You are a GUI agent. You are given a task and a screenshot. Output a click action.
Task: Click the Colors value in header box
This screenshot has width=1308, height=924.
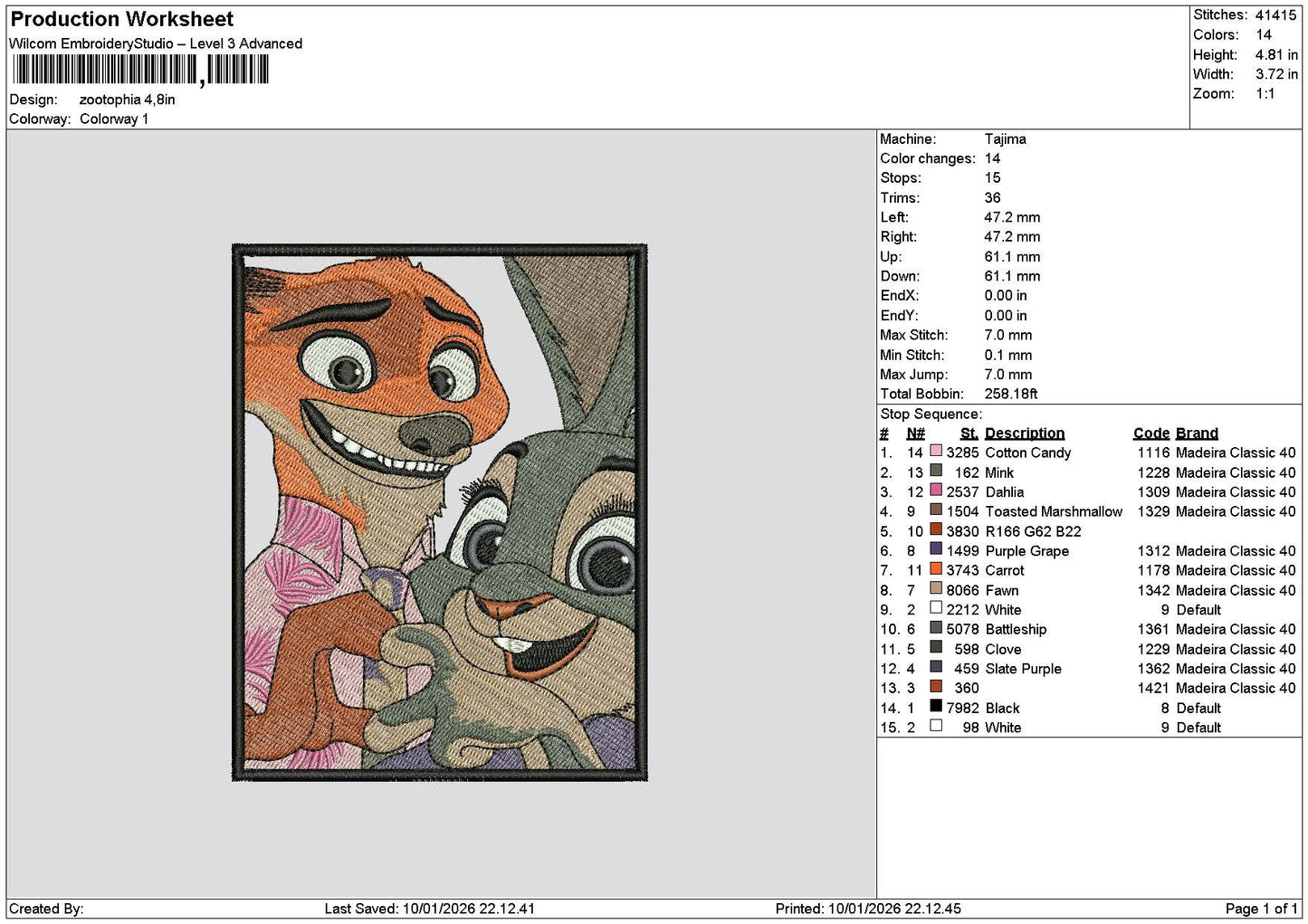click(x=1264, y=34)
